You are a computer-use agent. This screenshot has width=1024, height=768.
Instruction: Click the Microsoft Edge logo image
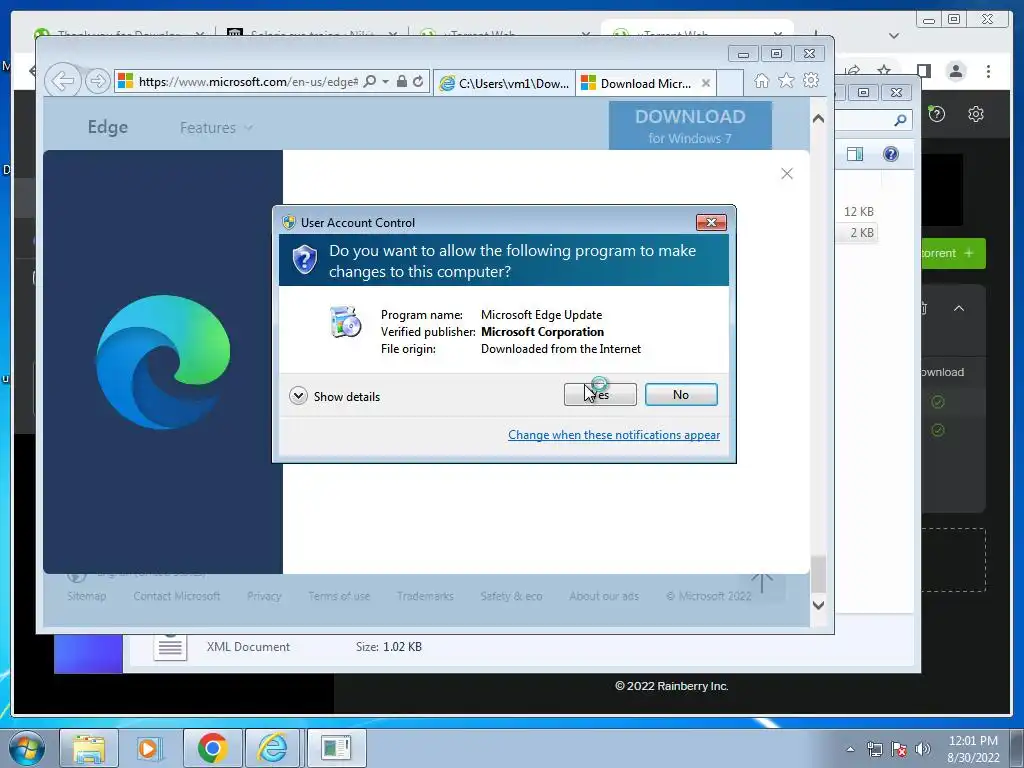click(x=163, y=362)
